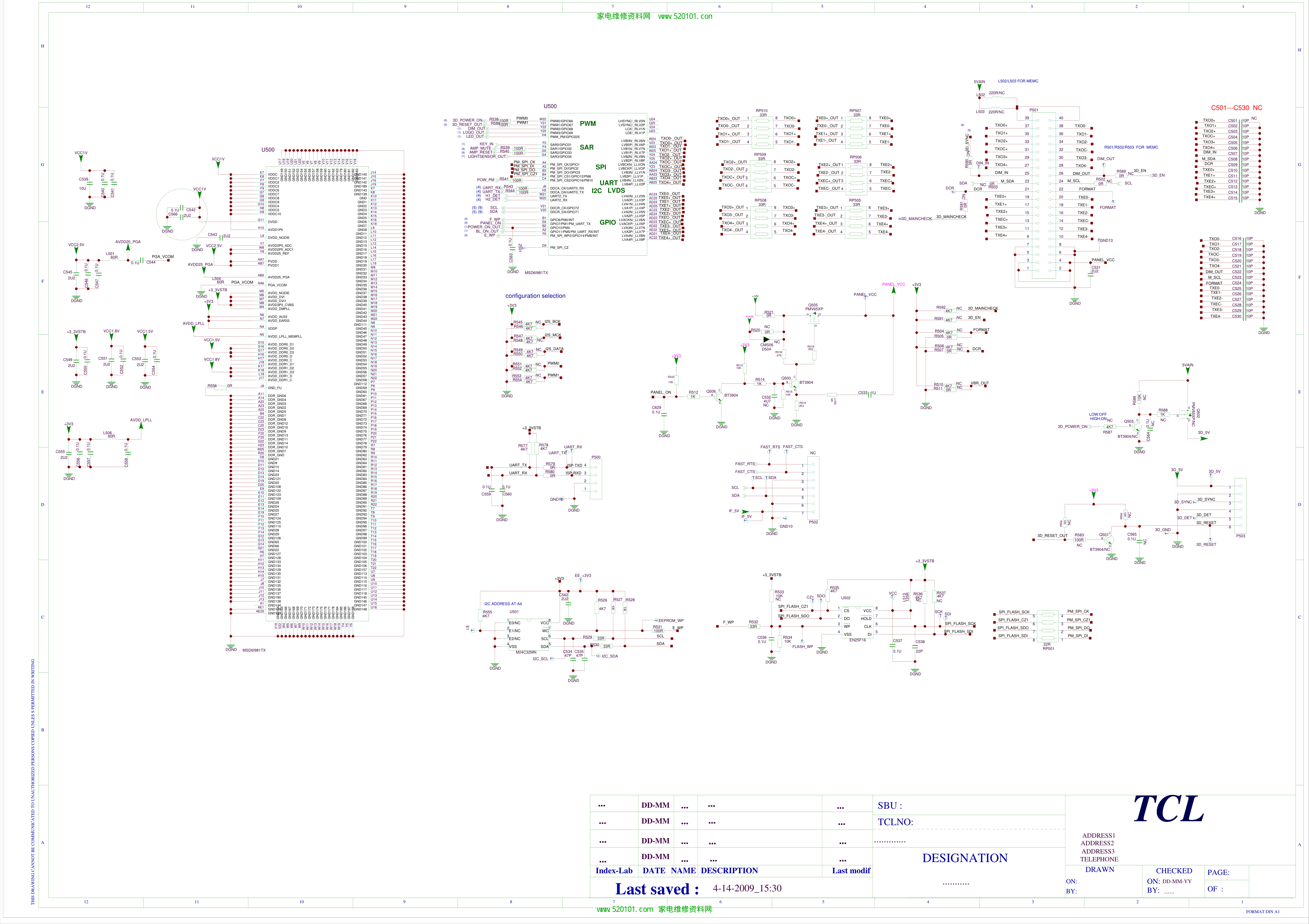Screen dimensions: 1309x924
Task: Click the Q505 PMV65XP MOSFET symbol
Action: point(814,318)
